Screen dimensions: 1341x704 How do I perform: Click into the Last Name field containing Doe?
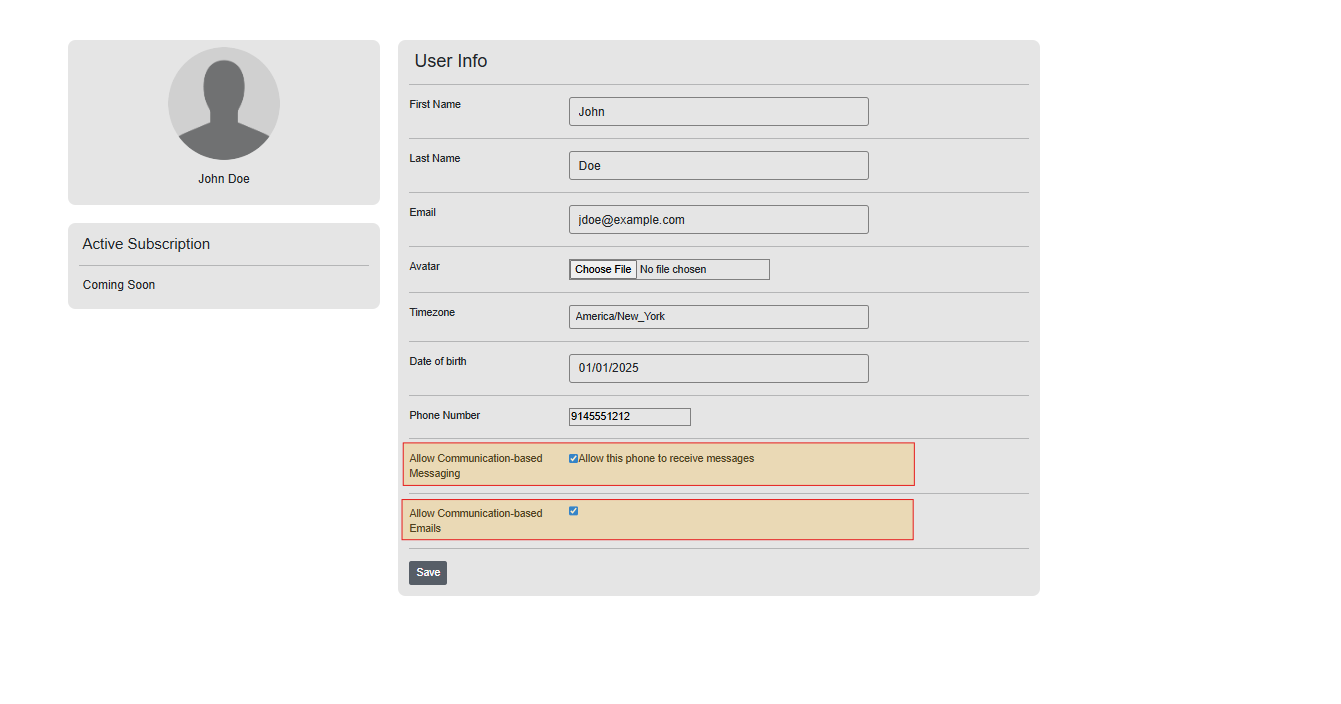coord(718,166)
